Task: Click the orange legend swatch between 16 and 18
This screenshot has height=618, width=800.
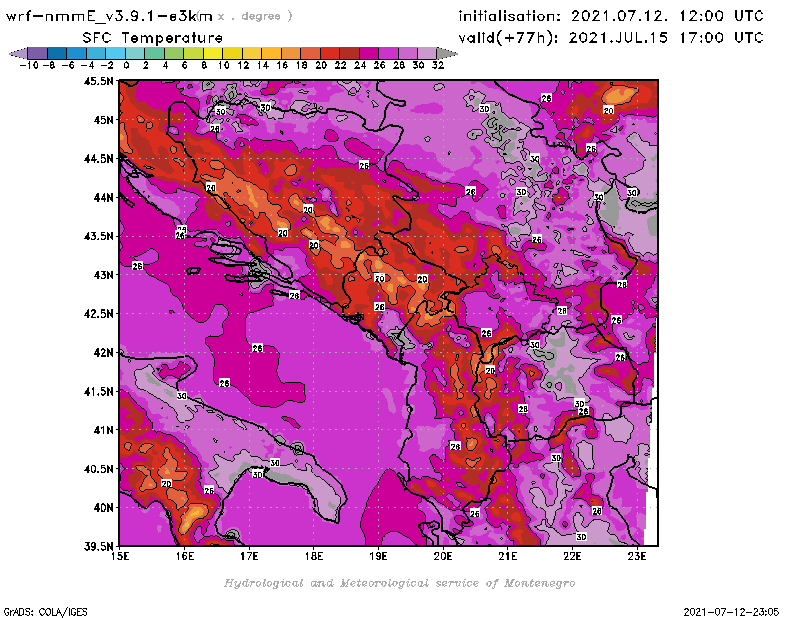Action: [291, 53]
